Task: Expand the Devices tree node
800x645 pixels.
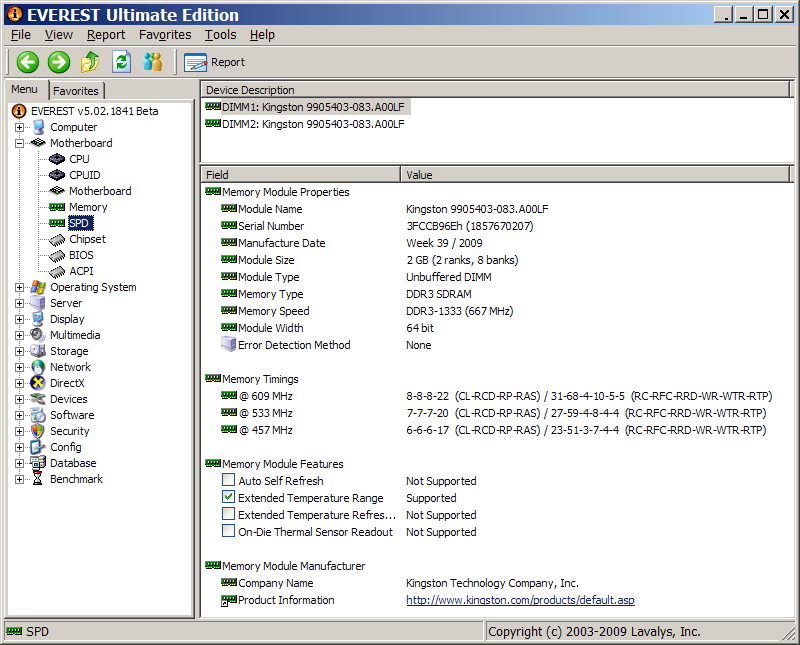Action: point(19,399)
